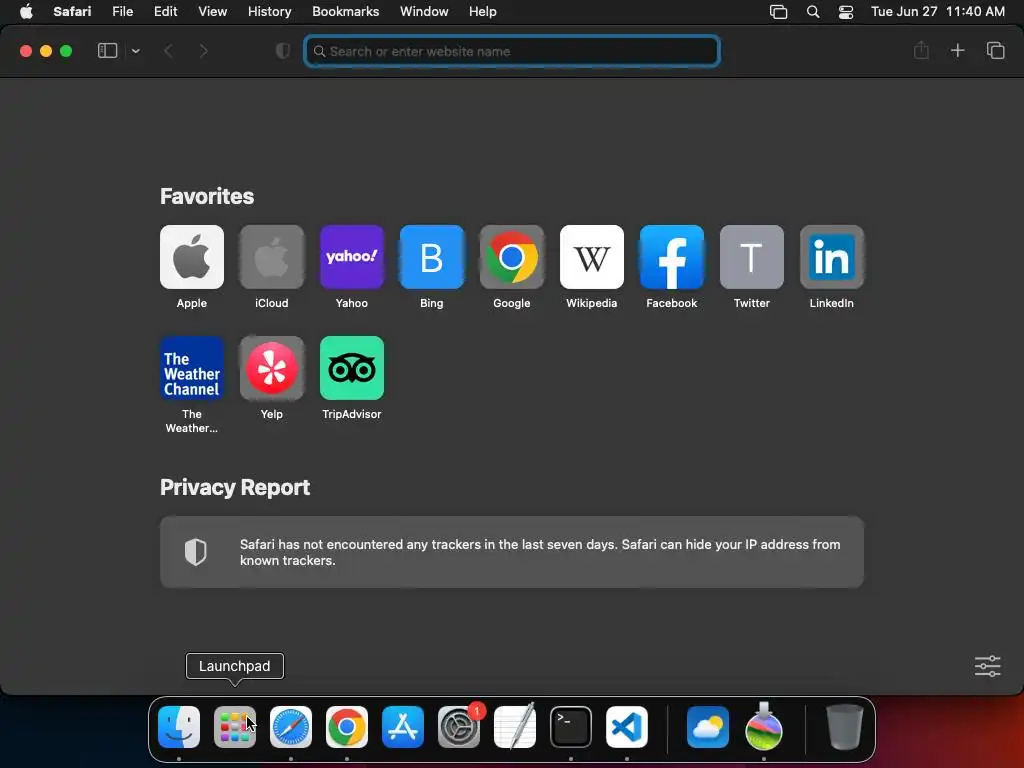
Task: Click the Stage Manager menu bar icon
Action: pyautogui.click(x=778, y=12)
